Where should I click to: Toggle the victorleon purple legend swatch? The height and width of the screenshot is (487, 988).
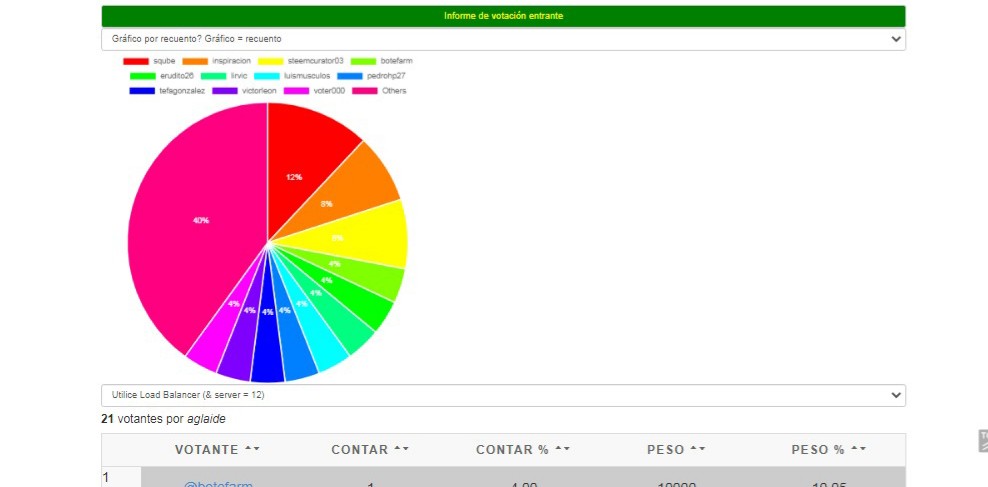(x=225, y=91)
